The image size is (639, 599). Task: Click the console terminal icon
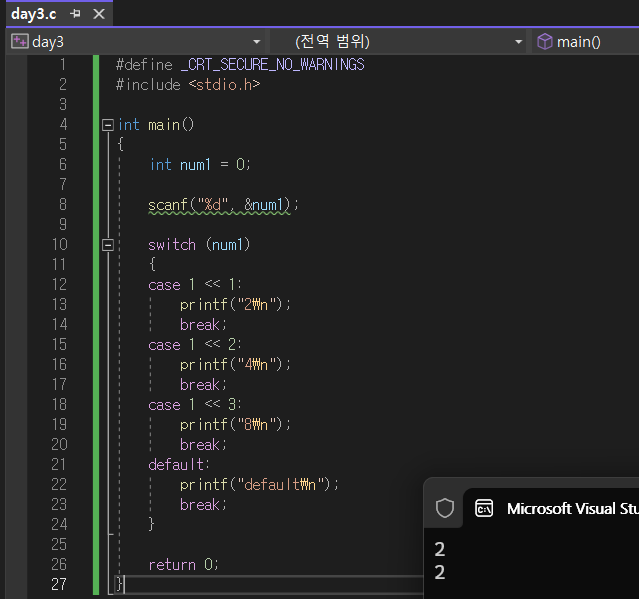(x=484, y=508)
